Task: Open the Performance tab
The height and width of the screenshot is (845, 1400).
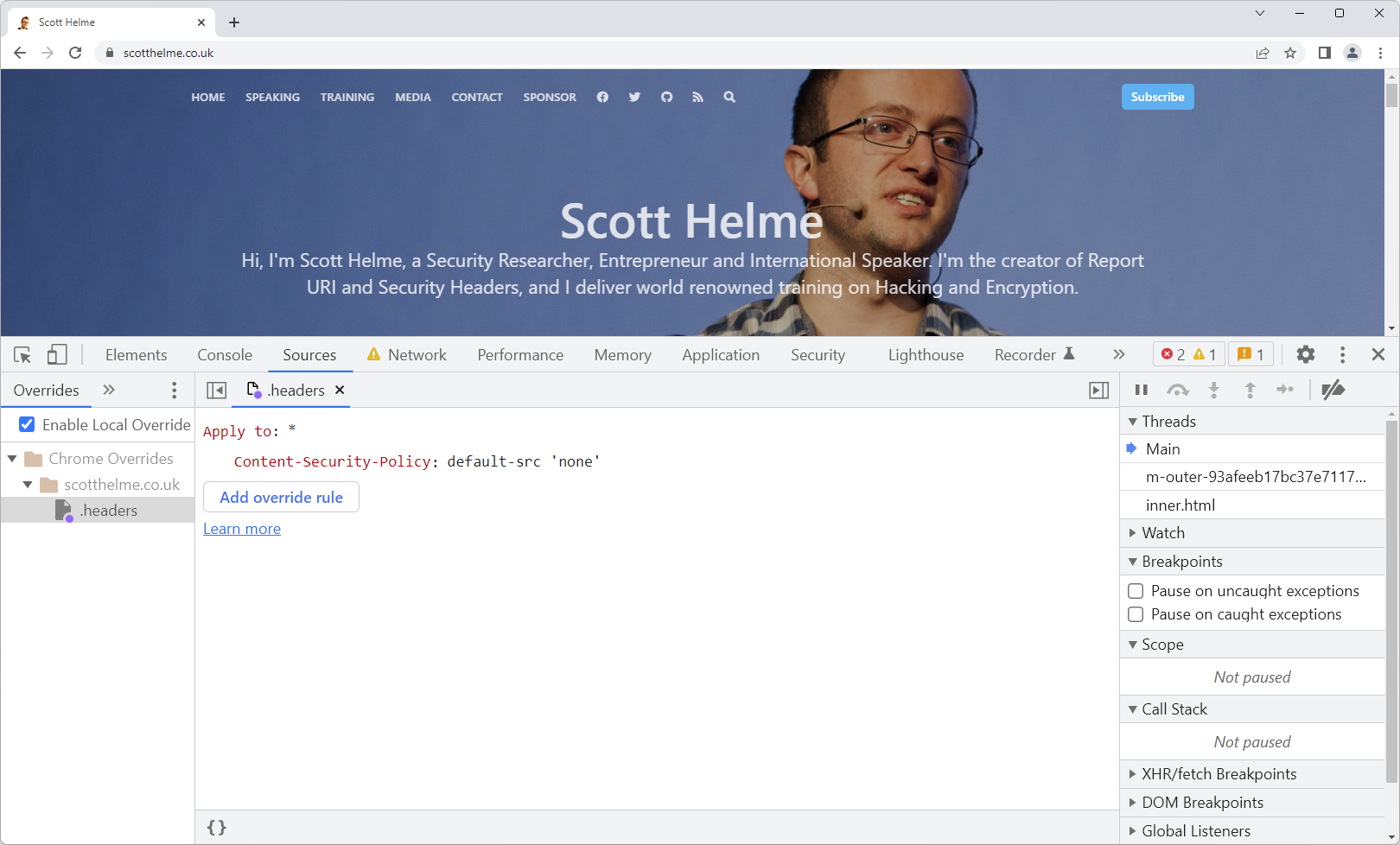Action: tap(520, 355)
